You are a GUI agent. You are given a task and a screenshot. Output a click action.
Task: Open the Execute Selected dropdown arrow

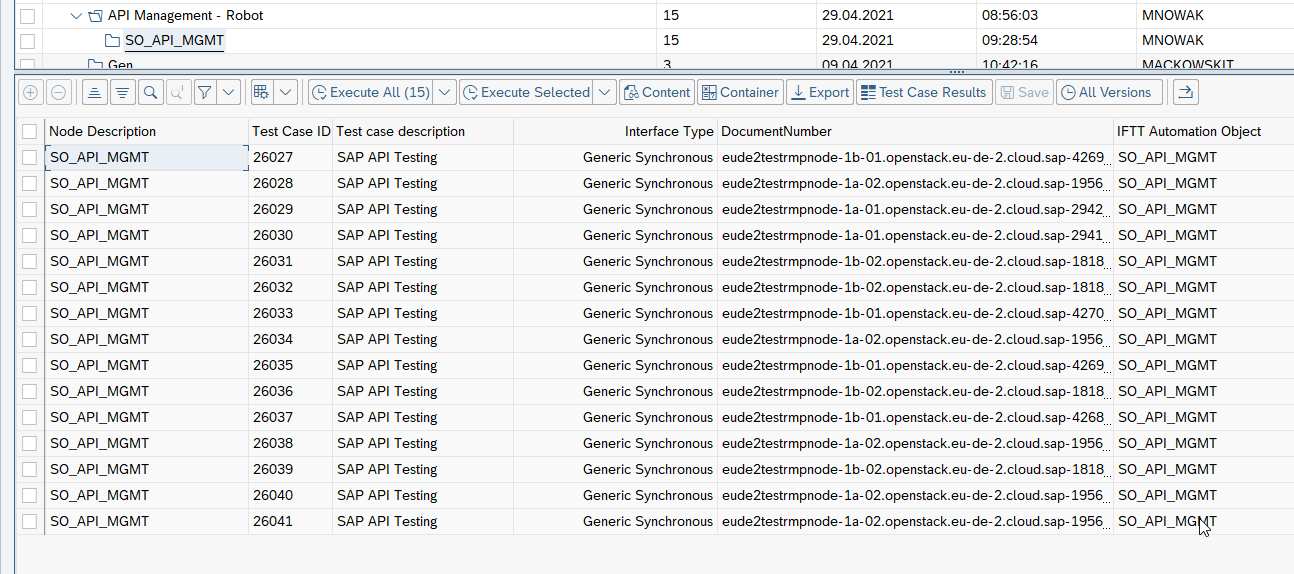[604, 92]
